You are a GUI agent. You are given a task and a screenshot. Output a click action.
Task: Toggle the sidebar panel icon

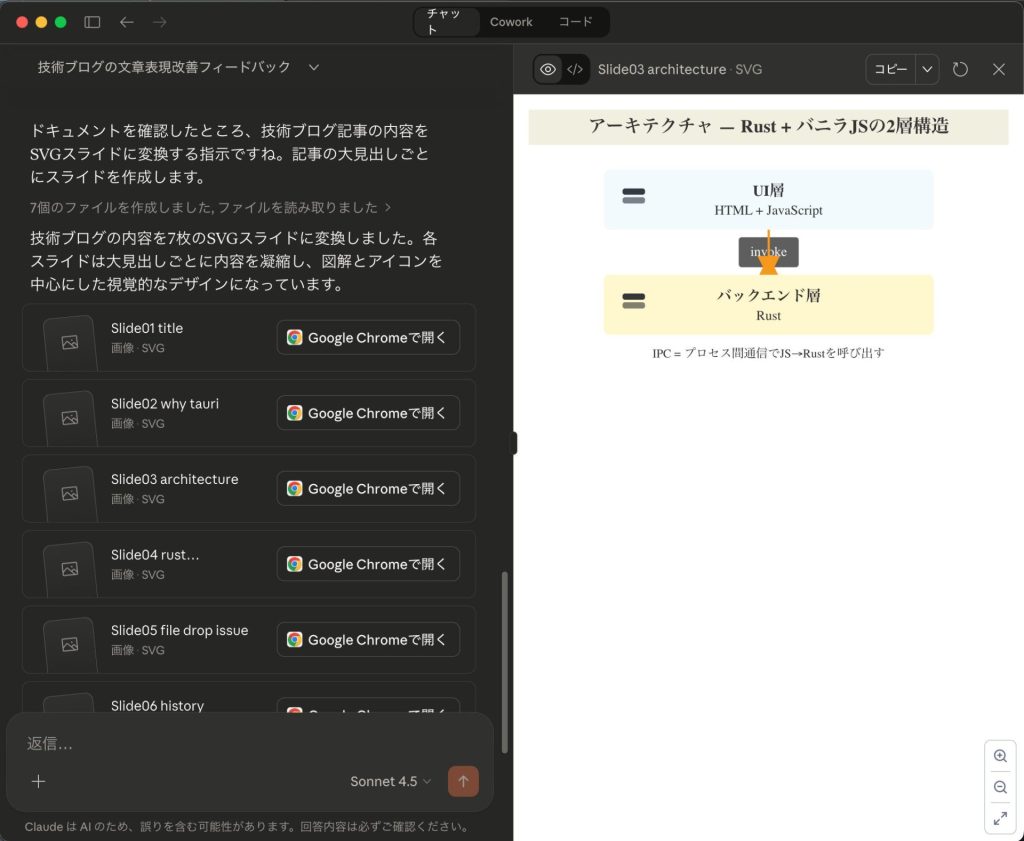[92, 22]
